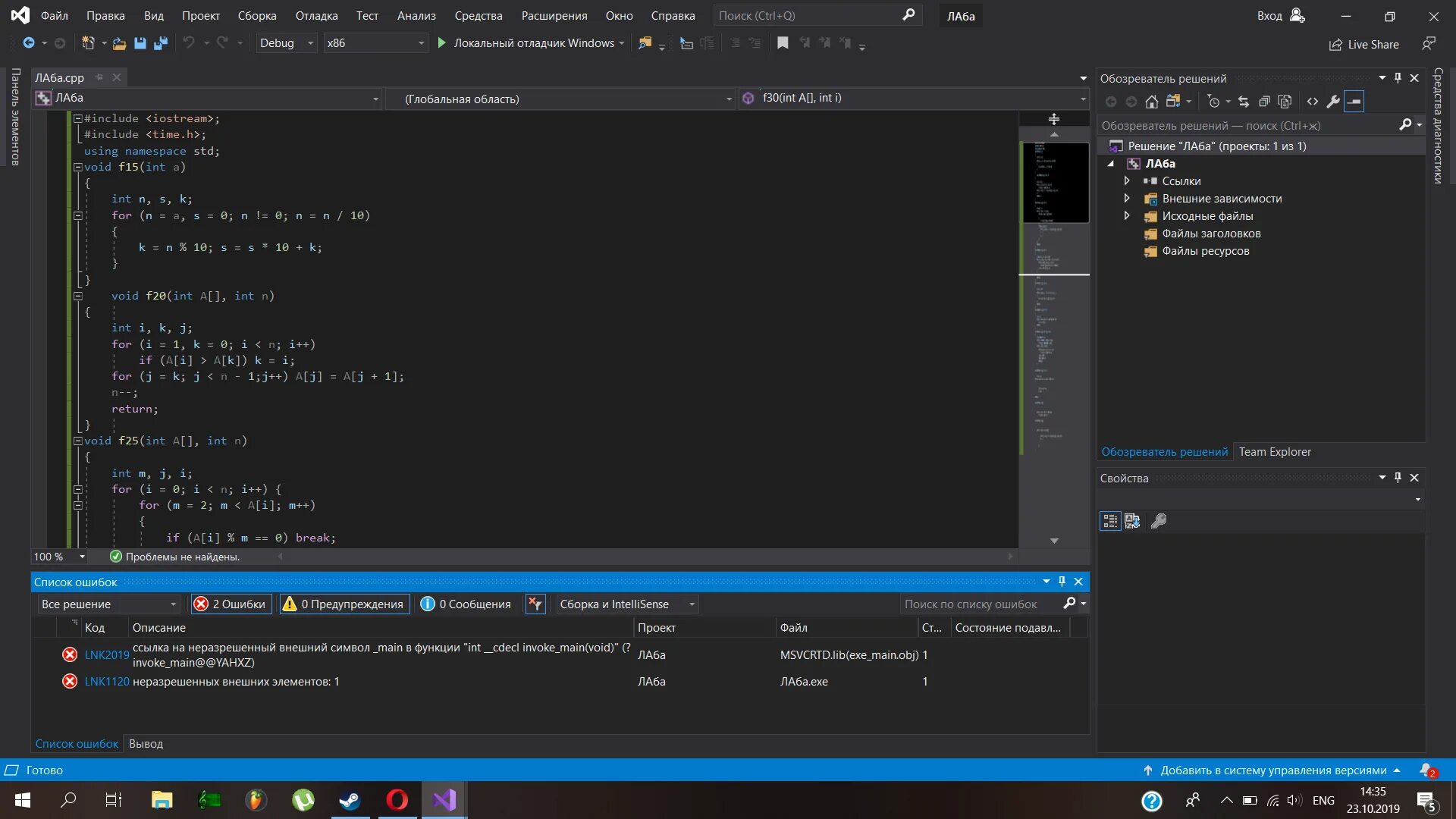Open the (Глобальная область) scope dropdown
This screenshot has height=819, width=1456.
point(560,99)
